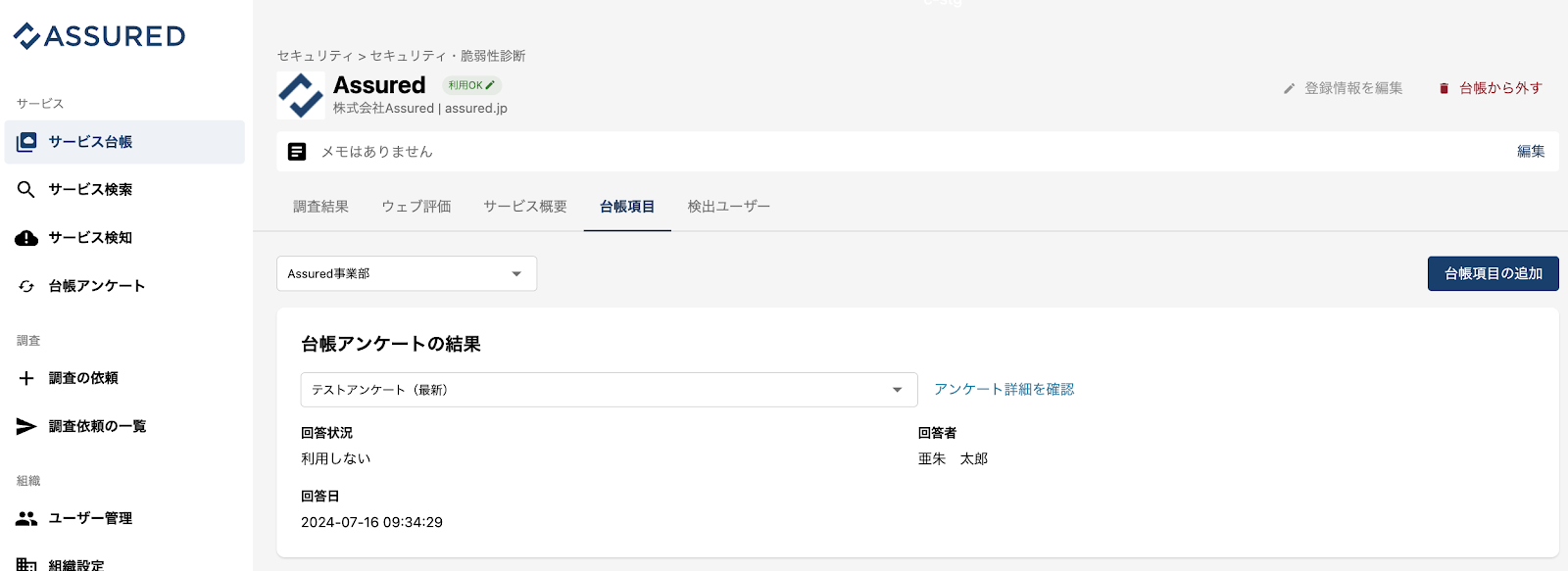Viewport: 1568px width, 571px height.
Task: Click the ASSURED logo in sidebar
Action: [x=99, y=36]
